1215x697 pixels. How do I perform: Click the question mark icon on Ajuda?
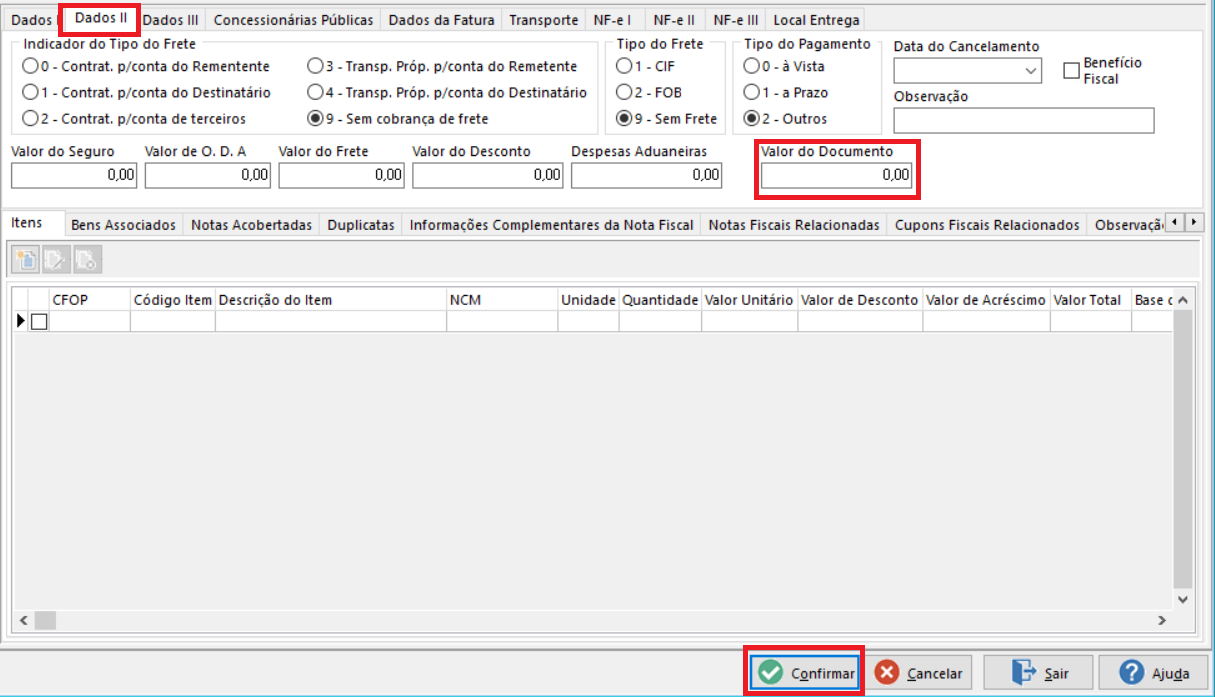coord(1131,672)
